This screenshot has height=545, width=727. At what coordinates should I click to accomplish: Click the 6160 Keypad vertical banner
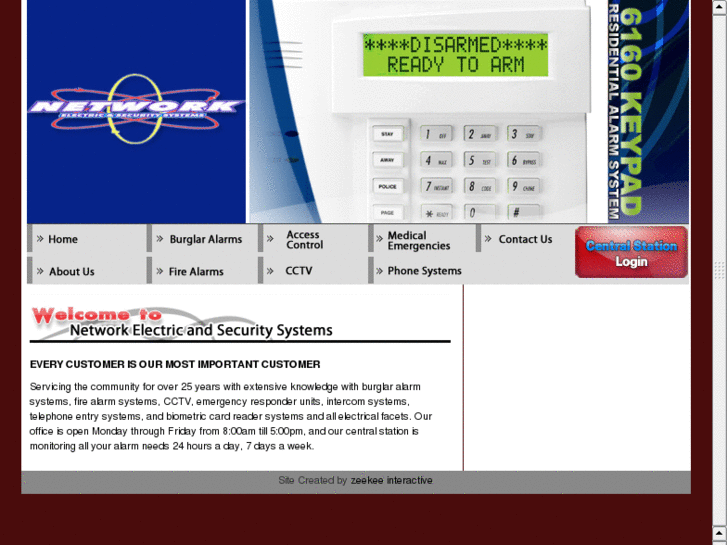[x=648, y=111]
